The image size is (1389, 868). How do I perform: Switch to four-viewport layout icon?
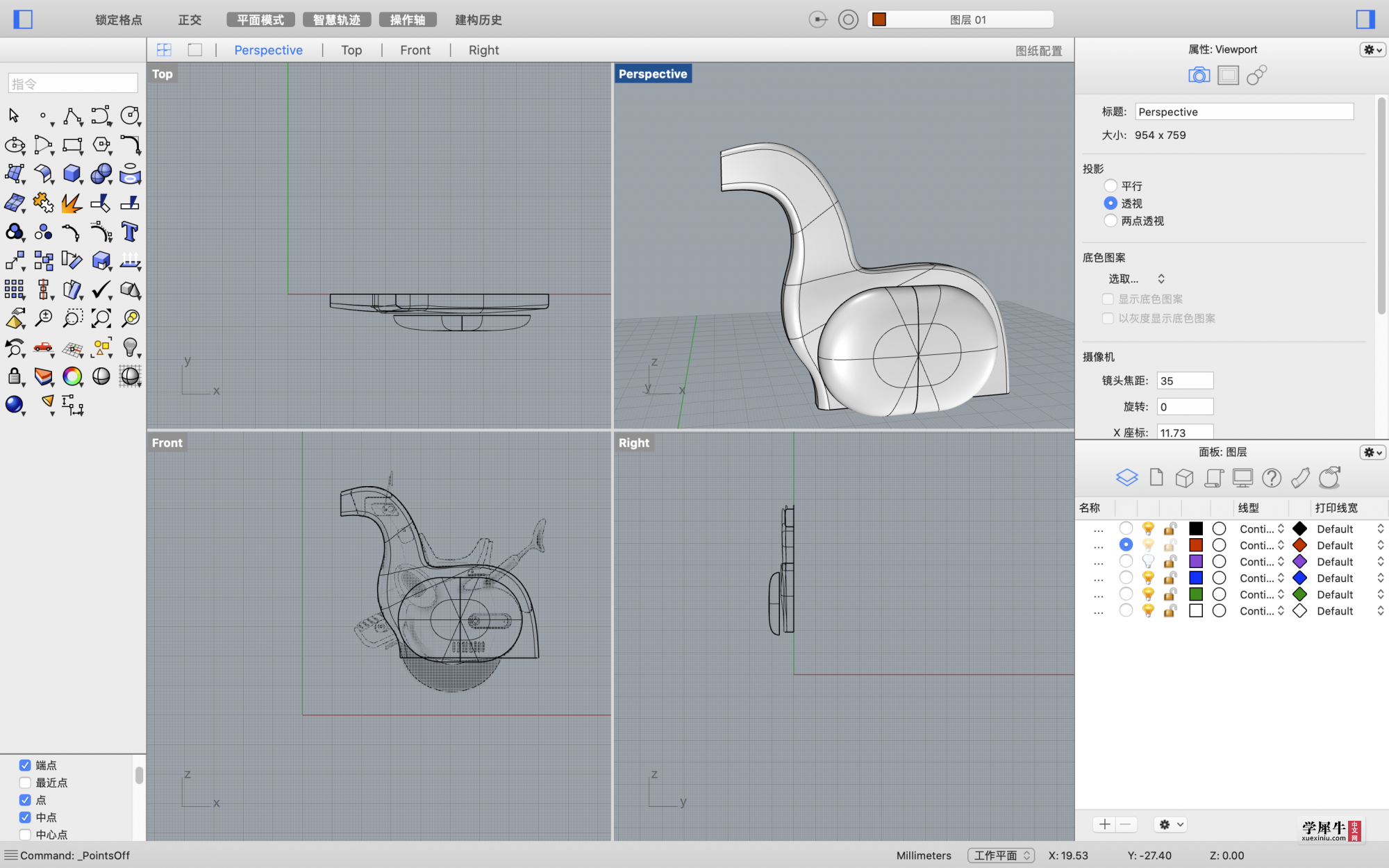click(x=164, y=50)
